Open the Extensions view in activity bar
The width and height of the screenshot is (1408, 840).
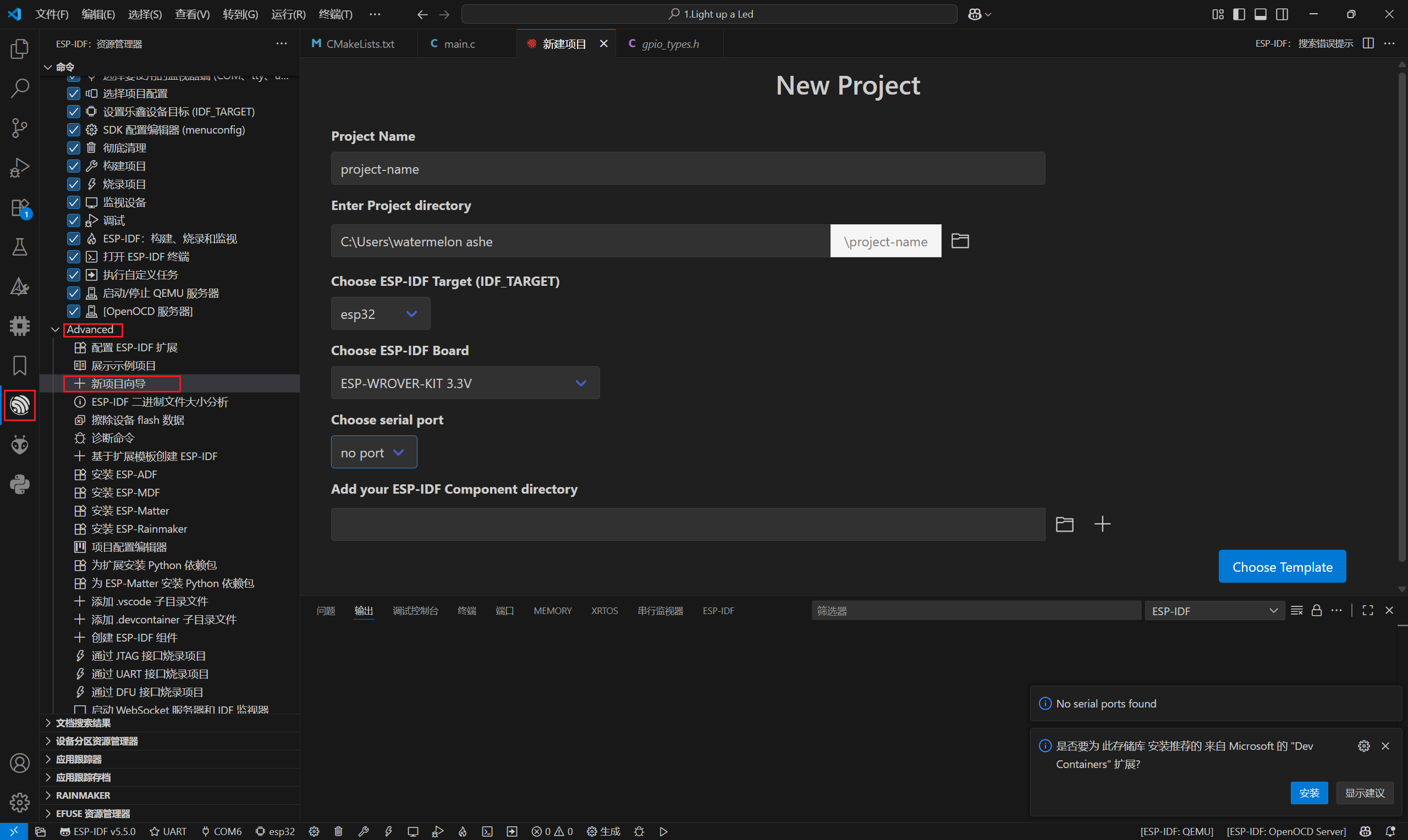(20, 208)
